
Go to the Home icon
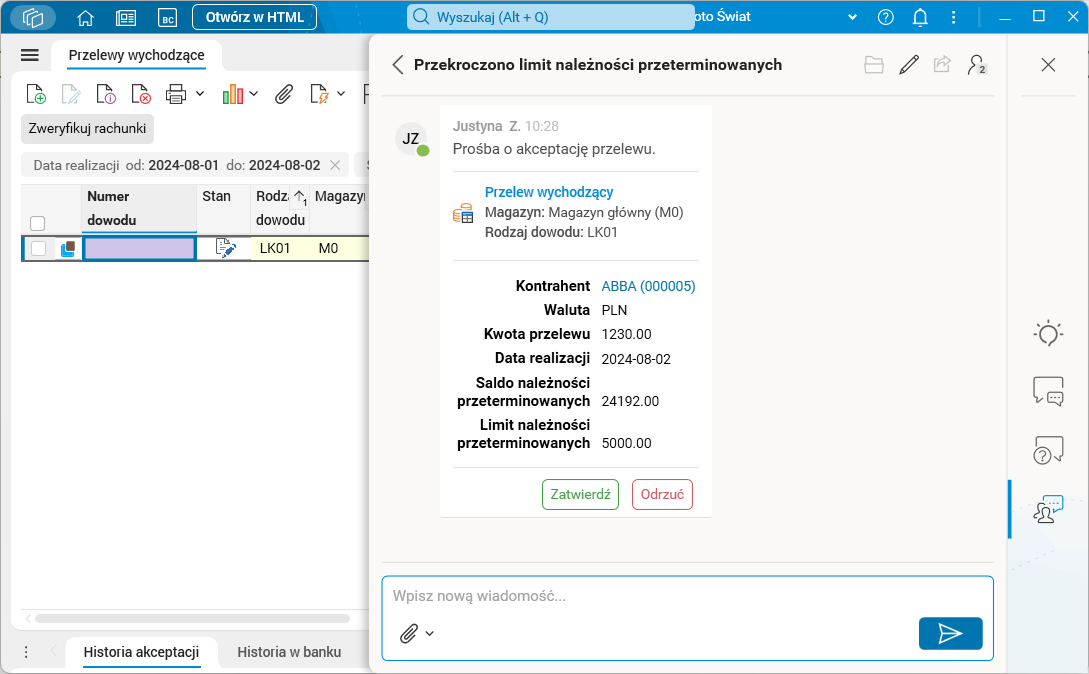(85, 17)
